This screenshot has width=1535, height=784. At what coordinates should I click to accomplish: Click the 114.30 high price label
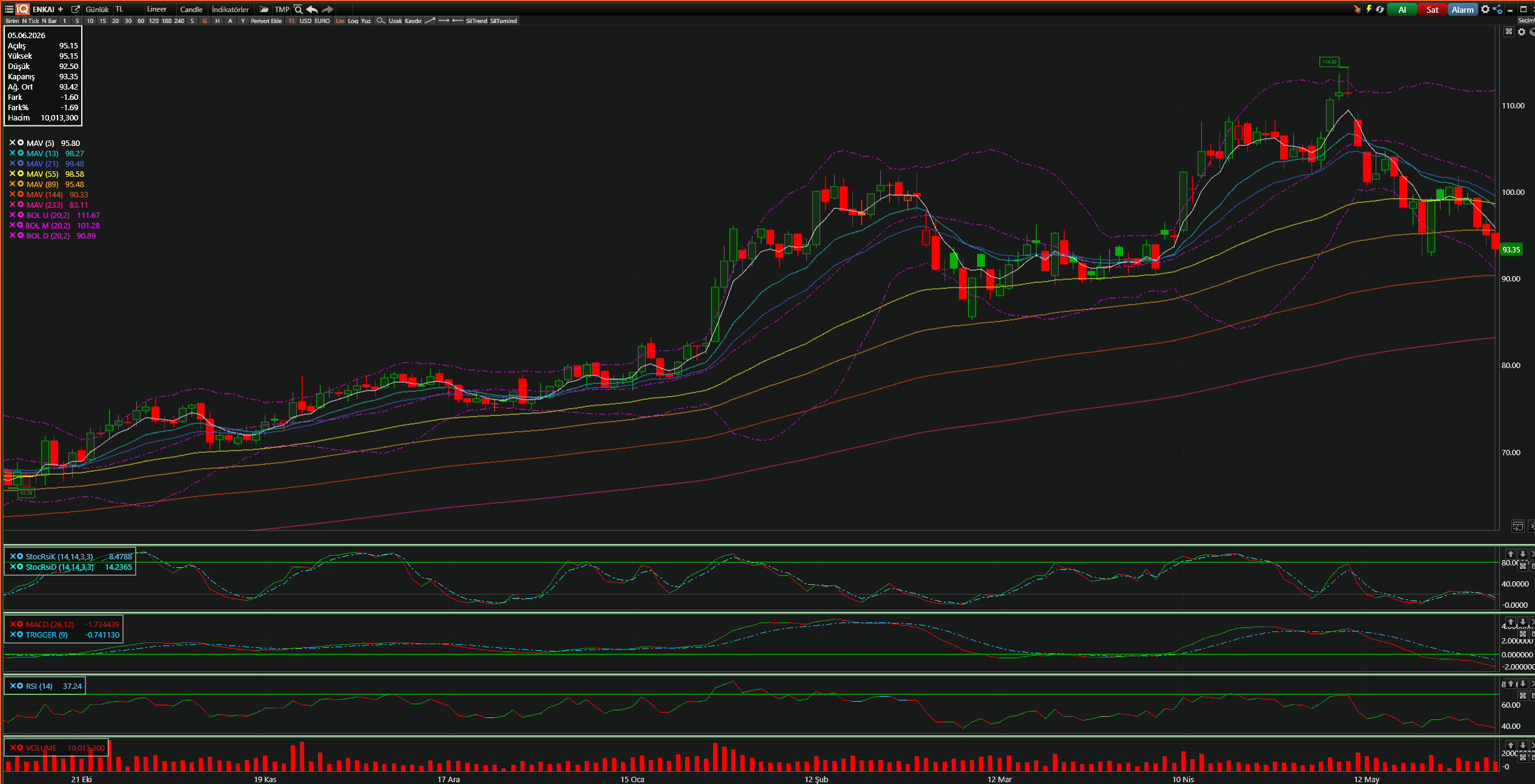point(1330,62)
